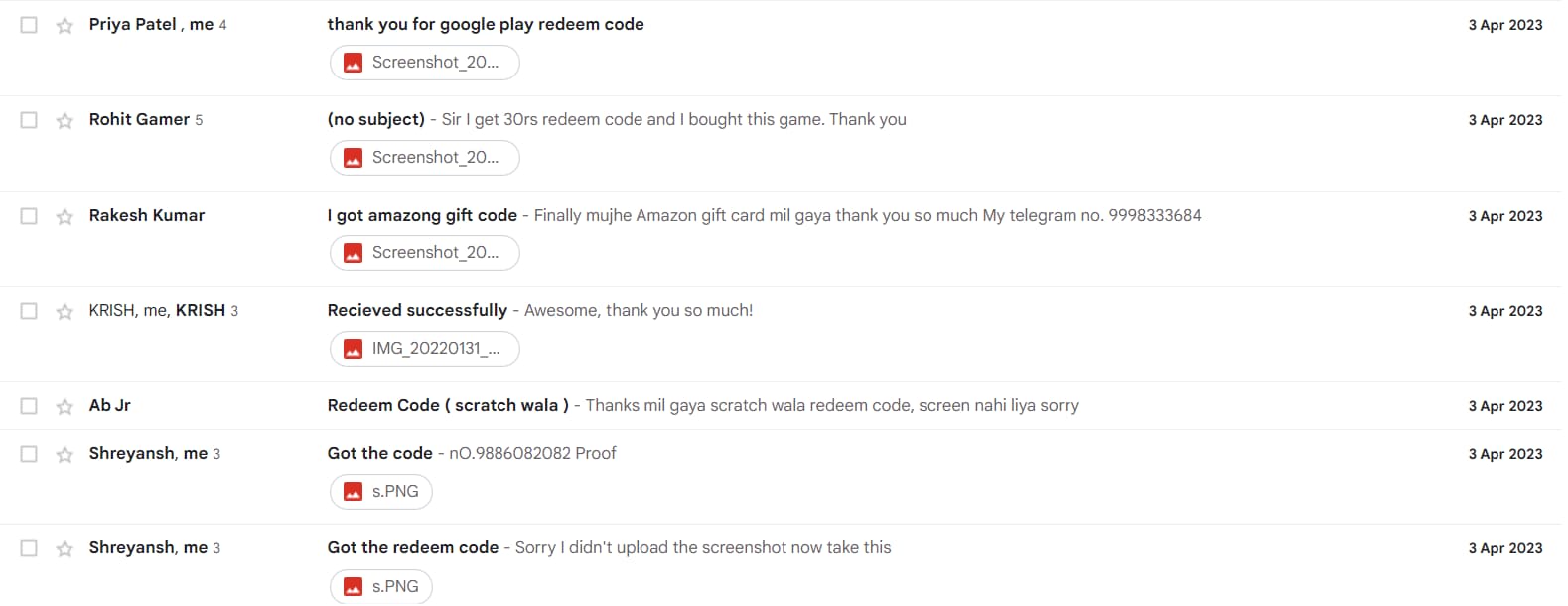Select the Priya Patel email checkbox

(x=29, y=25)
